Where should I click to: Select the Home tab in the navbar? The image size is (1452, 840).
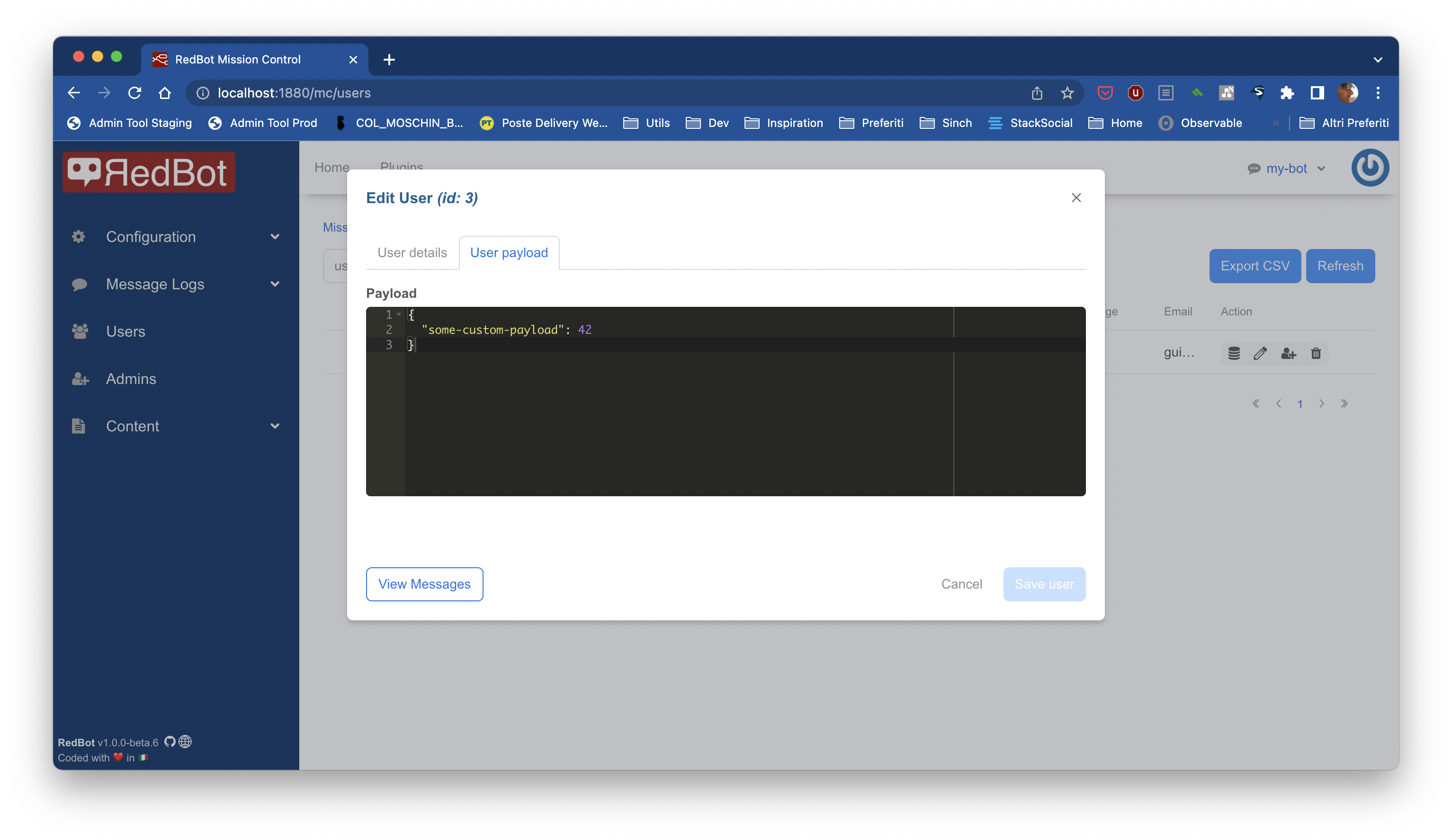click(332, 167)
